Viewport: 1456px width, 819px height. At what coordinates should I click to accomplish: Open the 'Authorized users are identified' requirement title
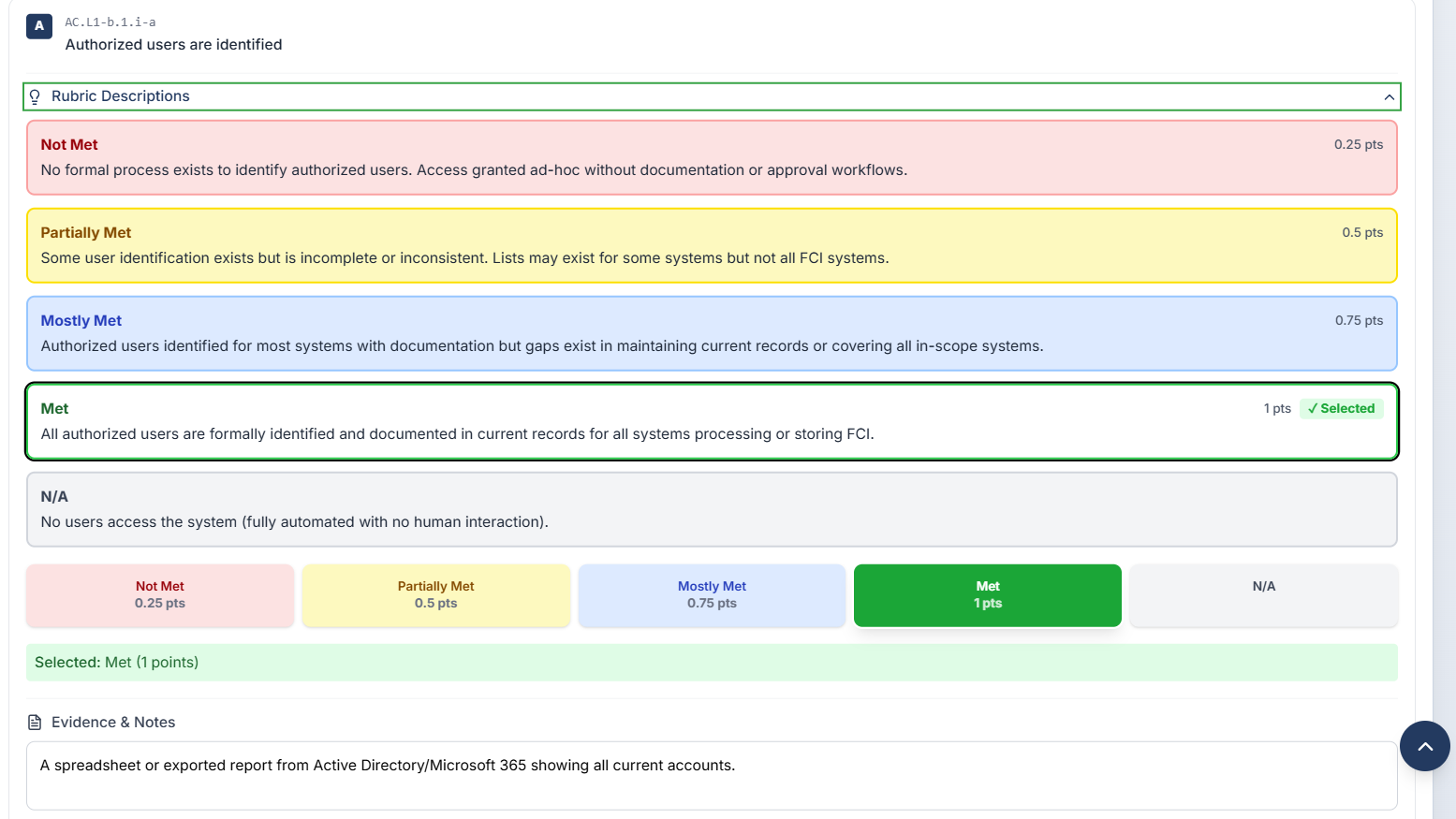pos(173,44)
